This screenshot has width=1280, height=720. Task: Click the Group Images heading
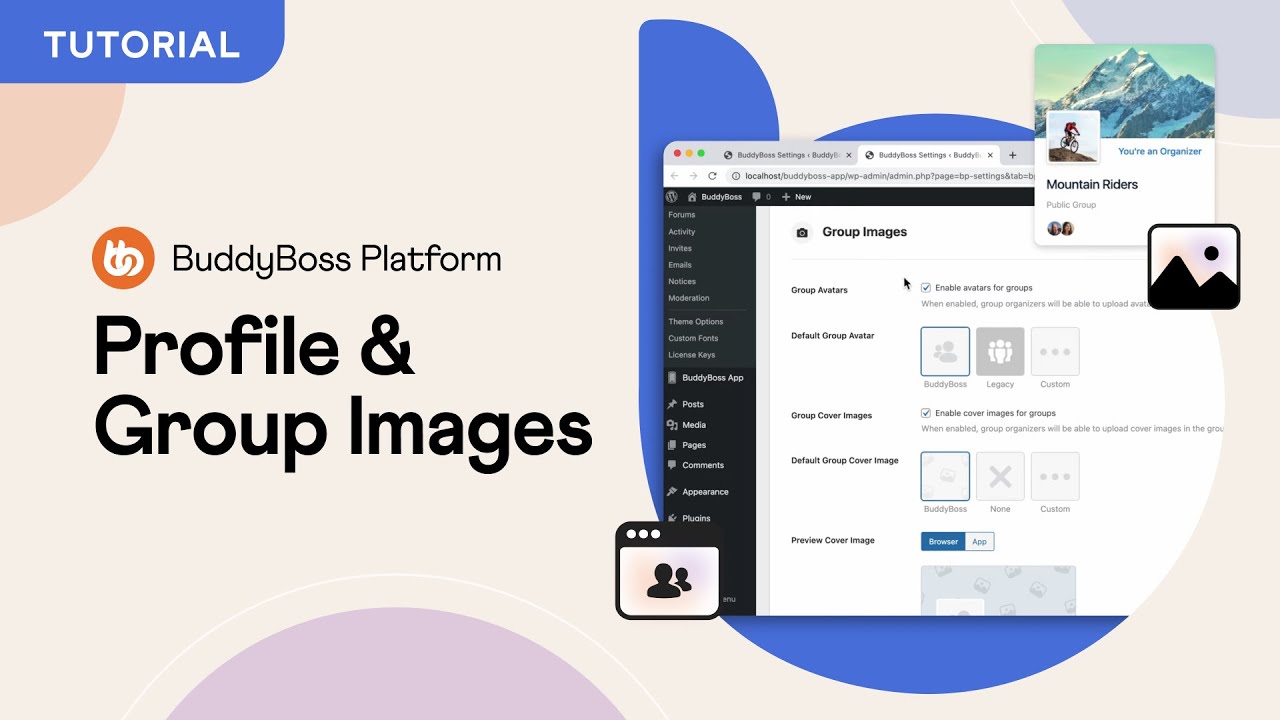click(864, 232)
